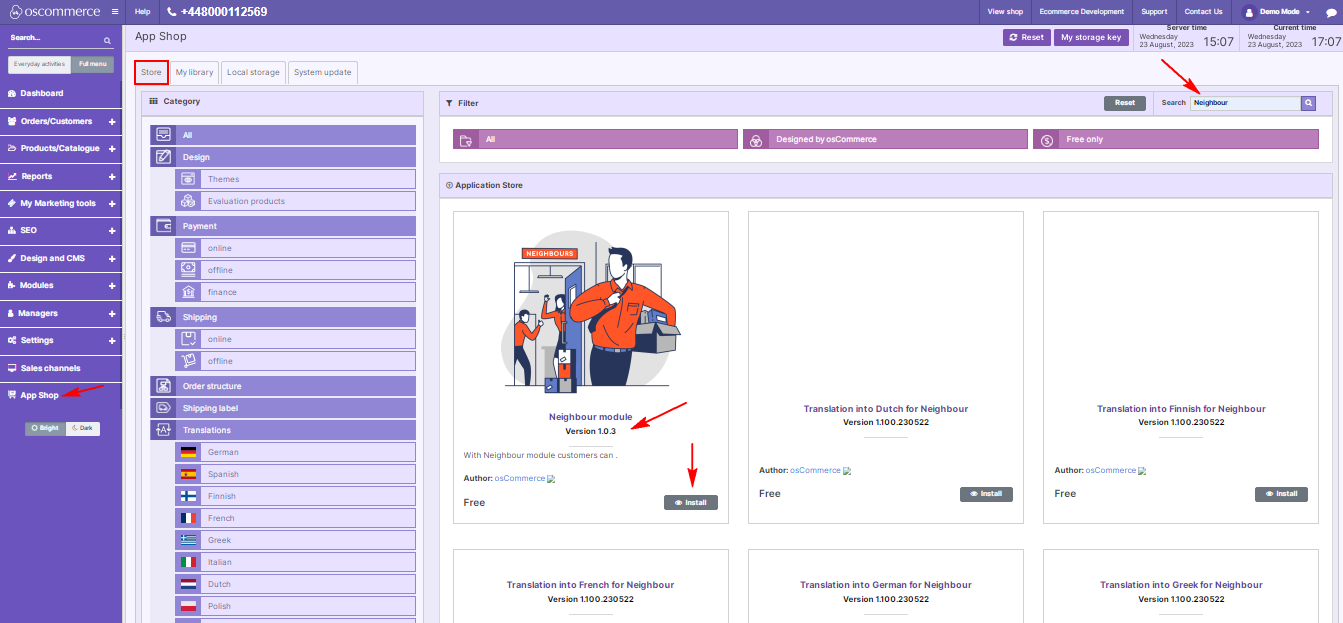
Task: Open the Order structure category icon
Action: (163, 386)
